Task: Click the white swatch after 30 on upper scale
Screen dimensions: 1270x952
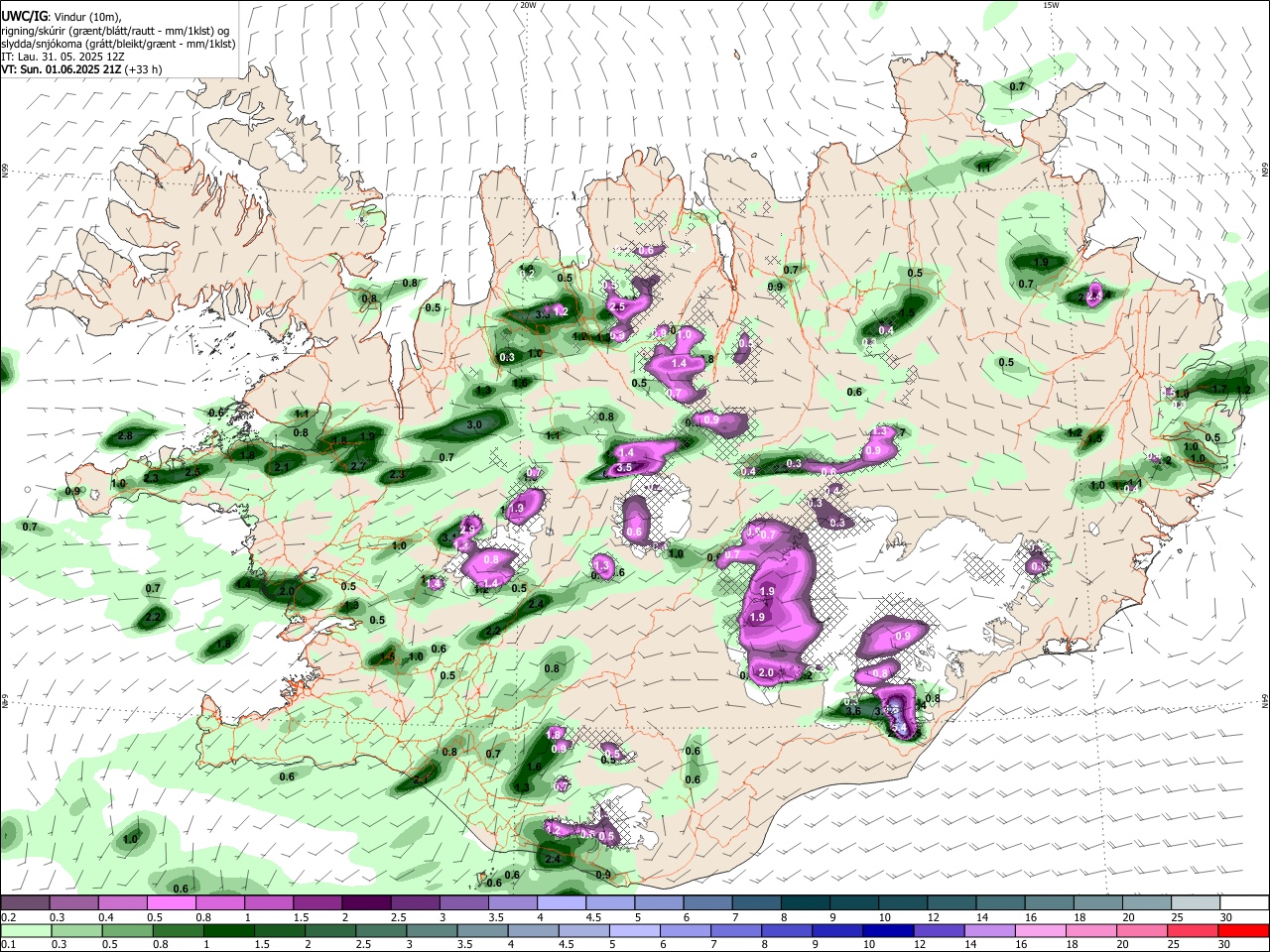Action: tap(1245, 903)
